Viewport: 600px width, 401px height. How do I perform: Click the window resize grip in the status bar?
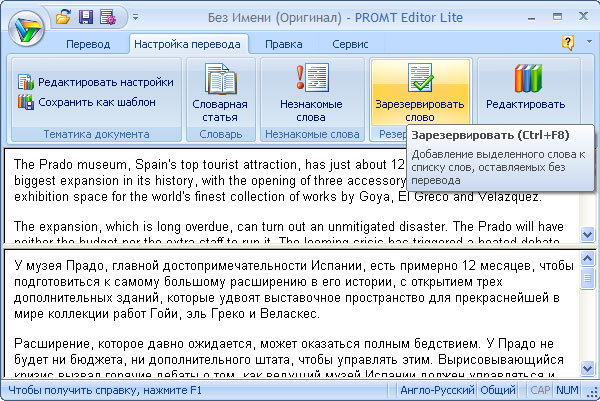(x=592, y=393)
